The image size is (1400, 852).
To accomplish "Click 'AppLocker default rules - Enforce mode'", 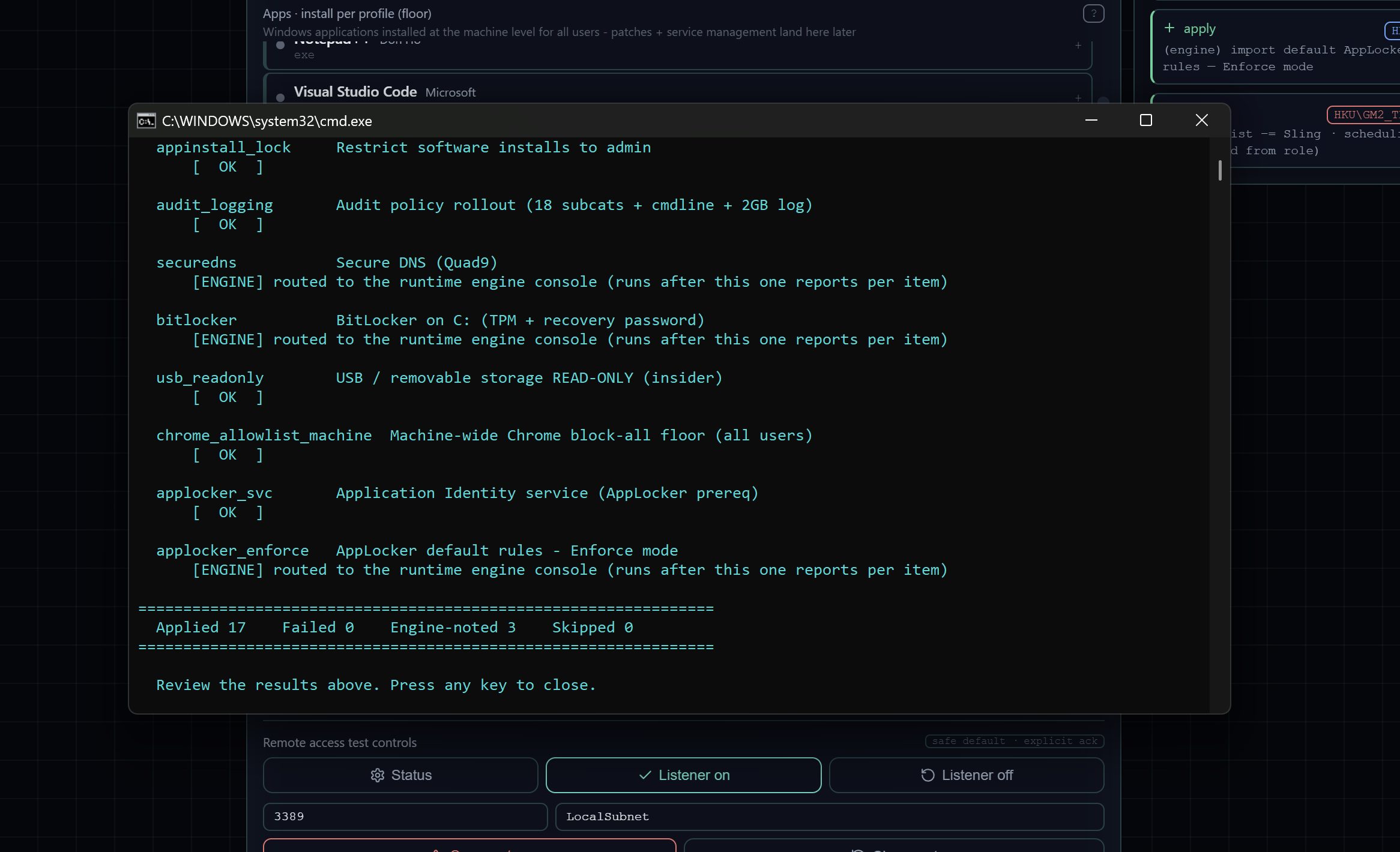I will tap(507, 550).
